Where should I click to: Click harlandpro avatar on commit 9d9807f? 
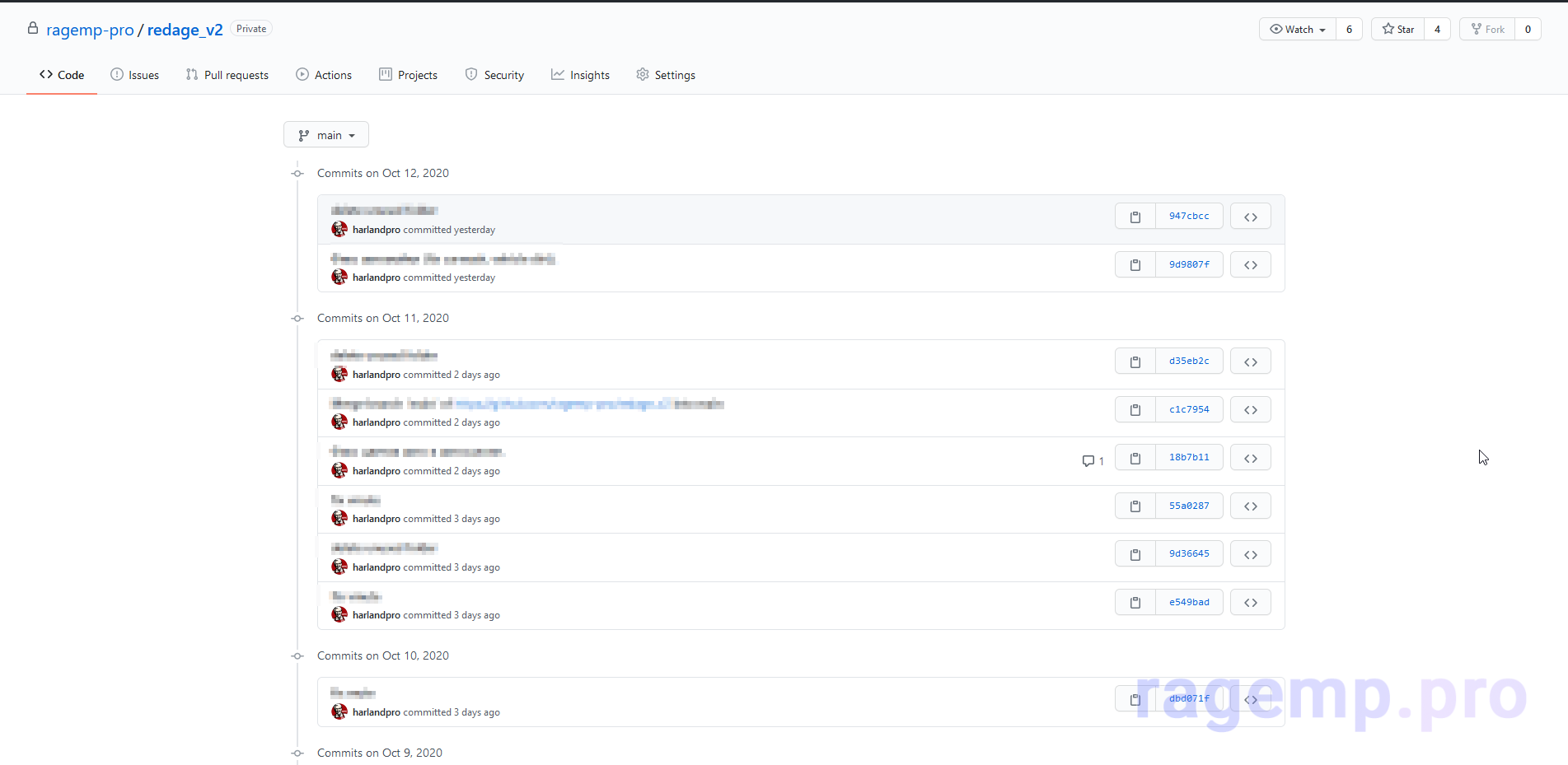click(339, 278)
